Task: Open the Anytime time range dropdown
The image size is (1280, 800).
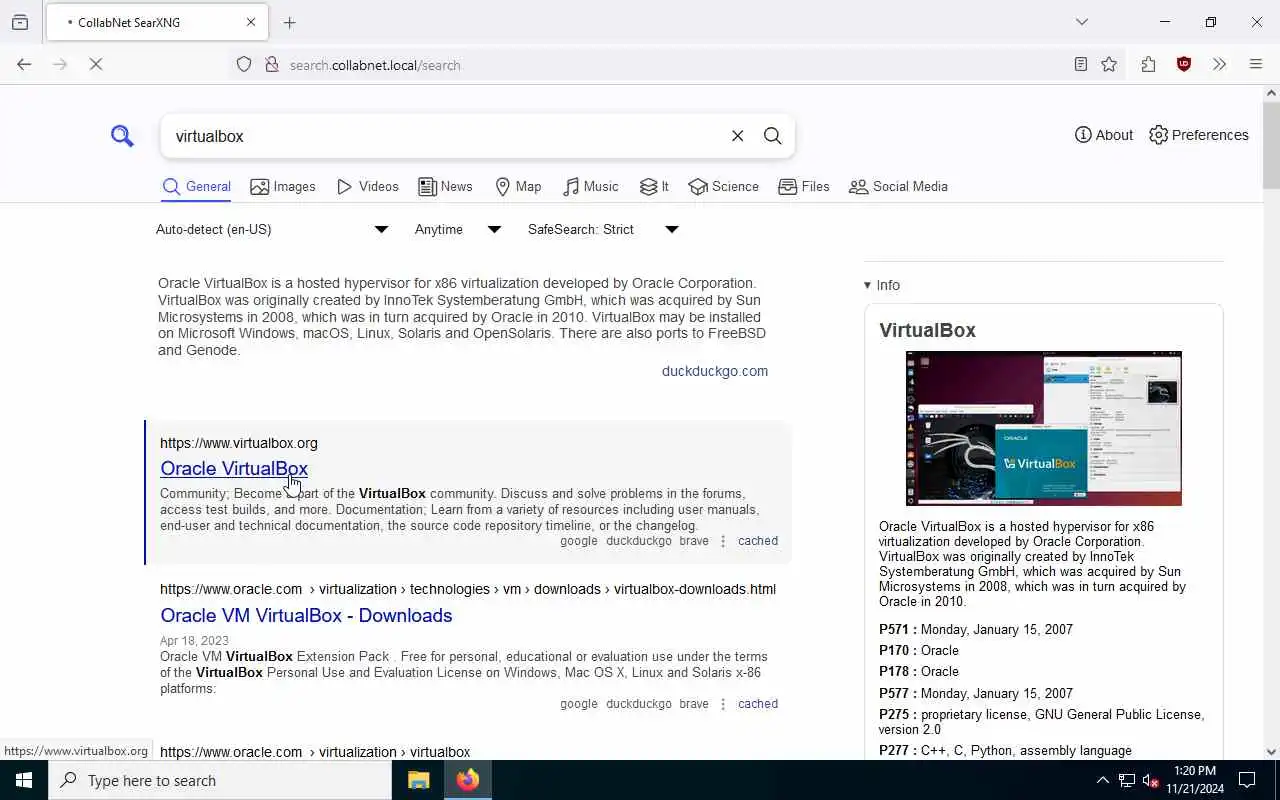Action: coord(458,229)
